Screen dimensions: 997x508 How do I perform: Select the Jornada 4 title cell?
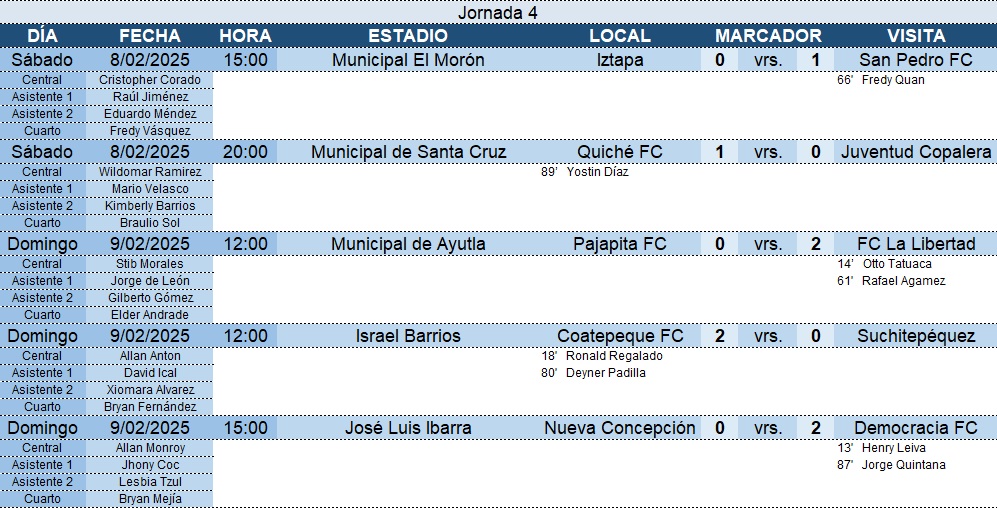498,12
